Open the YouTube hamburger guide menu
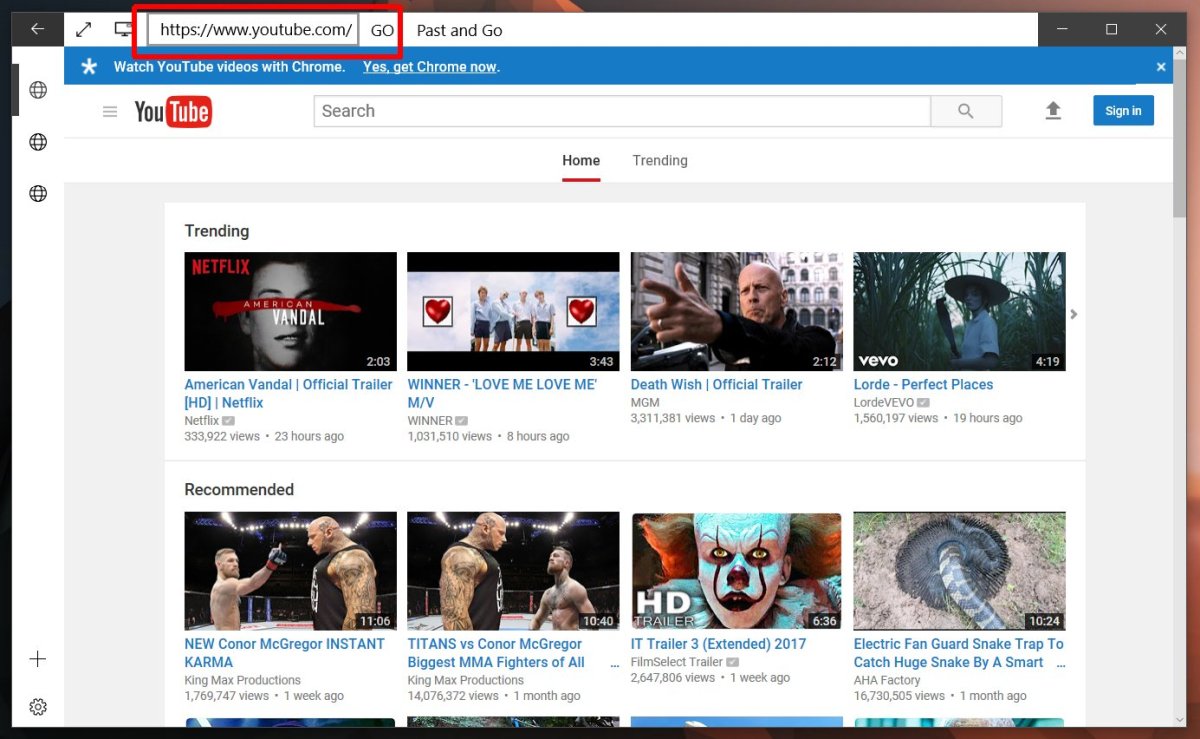The image size is (1200, 739). click(110, 112)
